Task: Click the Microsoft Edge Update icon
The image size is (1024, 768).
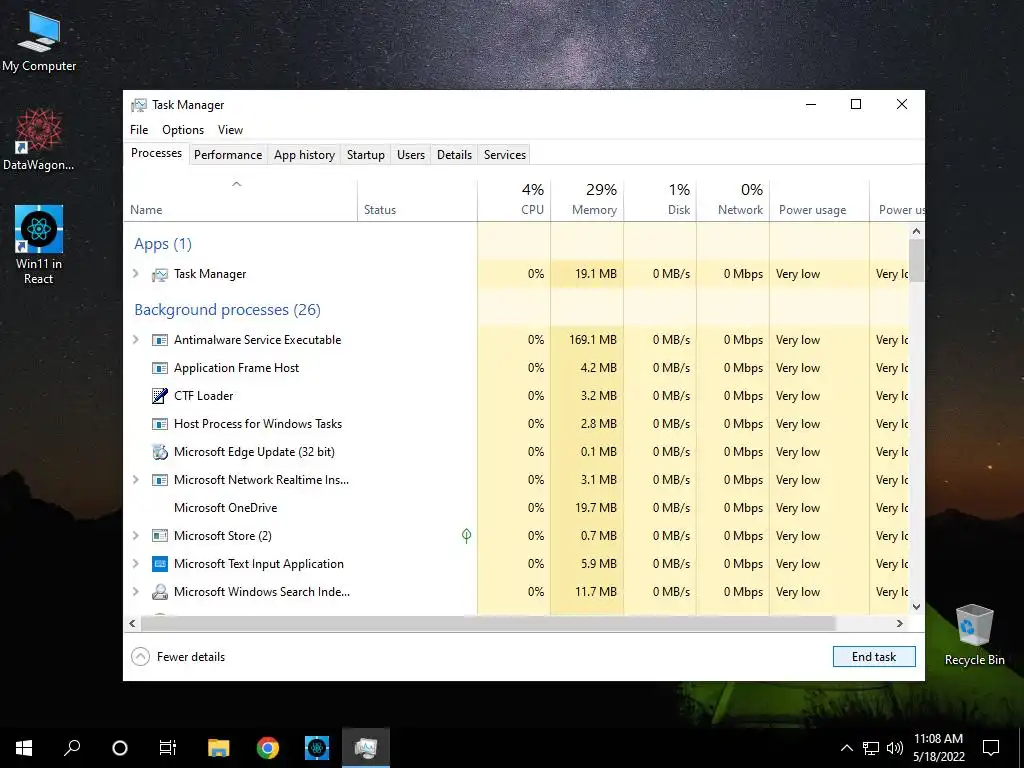Action: click(159, 452)
